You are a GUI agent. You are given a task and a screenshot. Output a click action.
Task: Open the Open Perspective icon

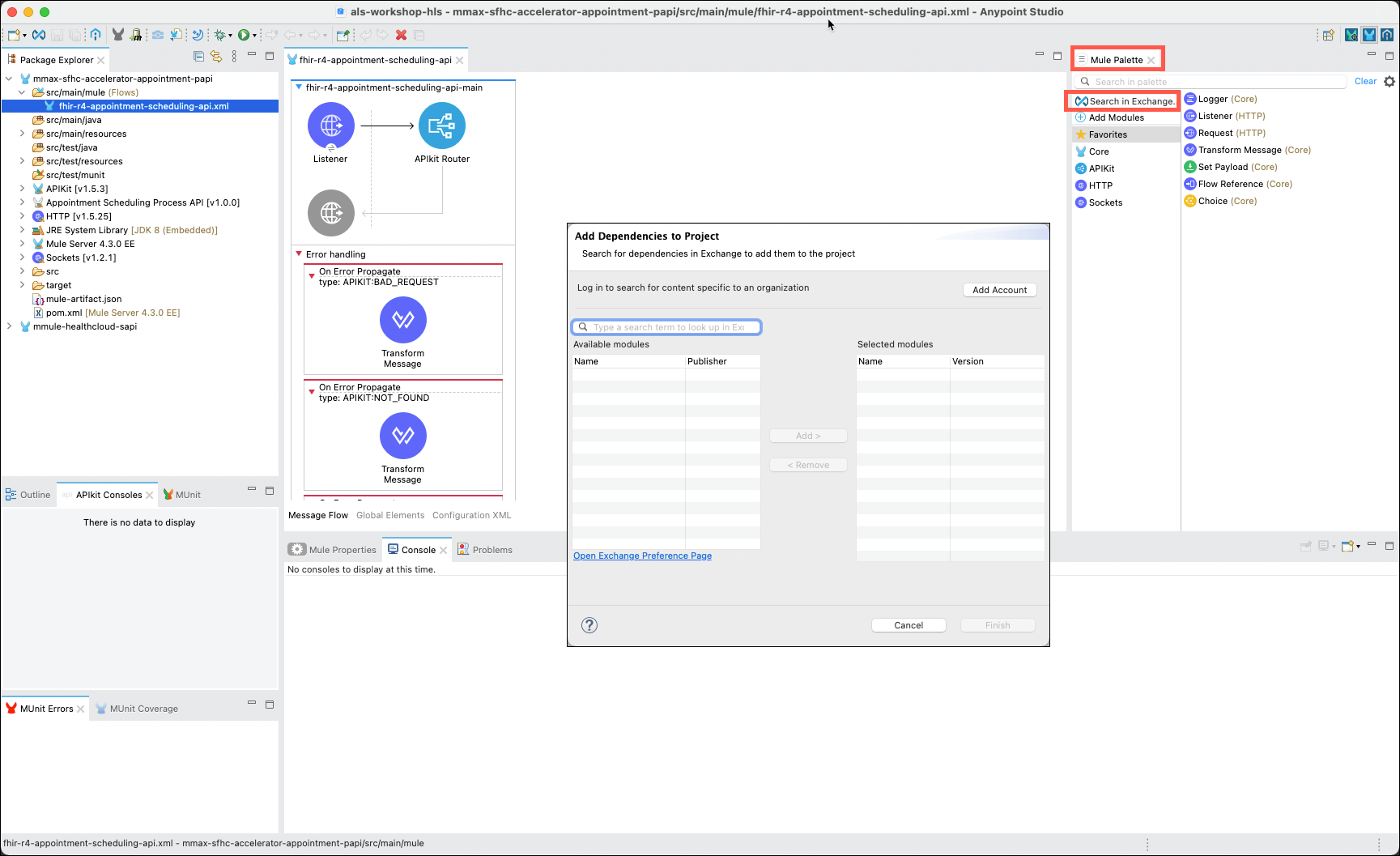coord(1329,35)
